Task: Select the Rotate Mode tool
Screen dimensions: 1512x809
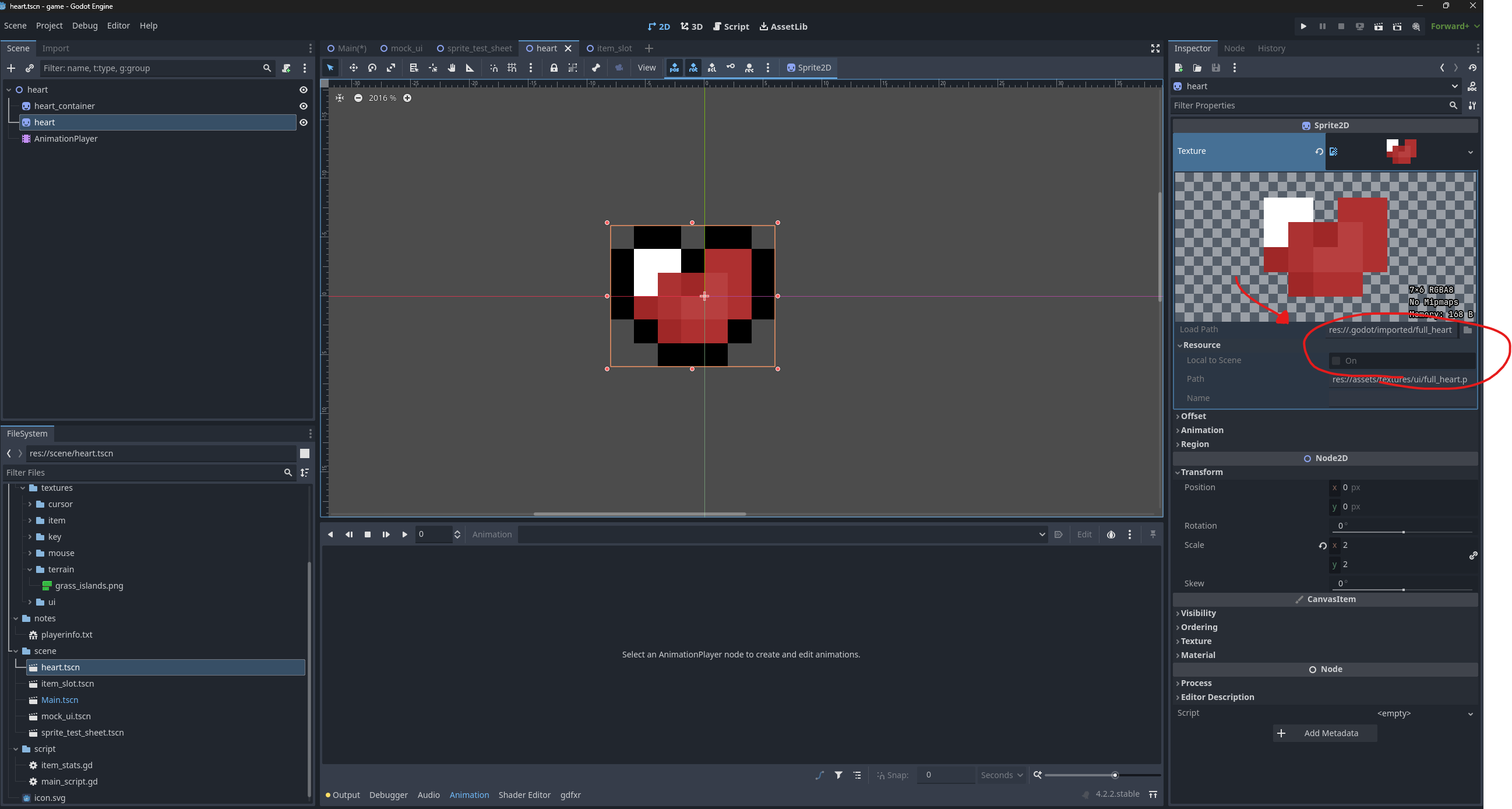Action: tap(372, 68)
